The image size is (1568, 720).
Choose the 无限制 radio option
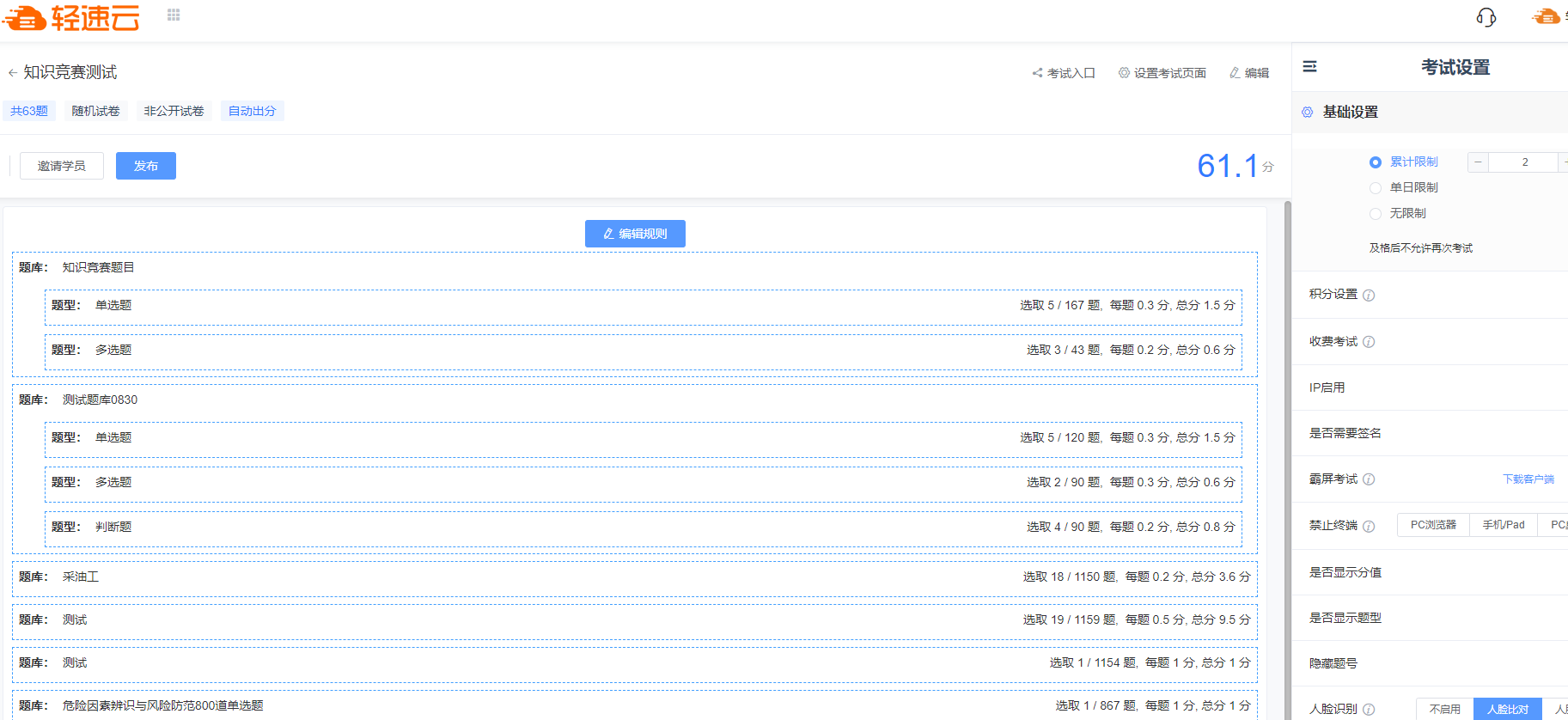[x=1376, y=214]
